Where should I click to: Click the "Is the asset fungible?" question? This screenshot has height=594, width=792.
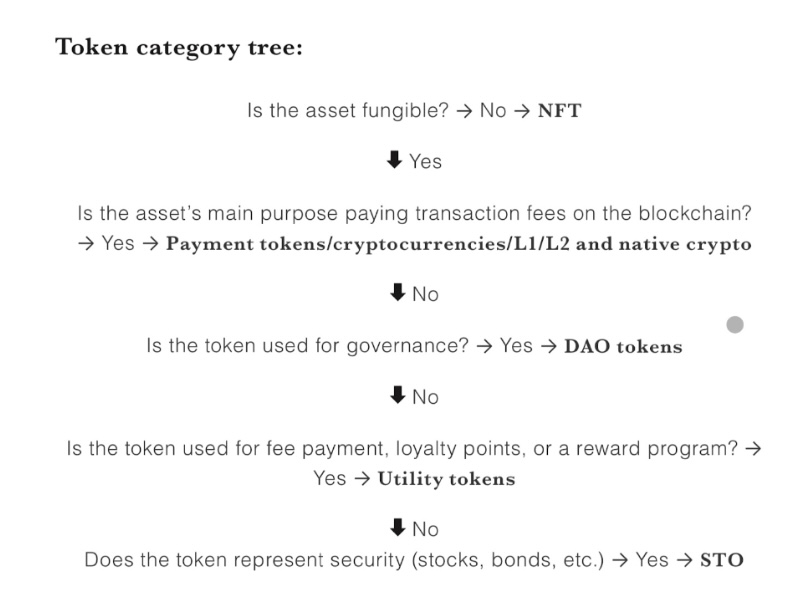[x=347, y=110]
